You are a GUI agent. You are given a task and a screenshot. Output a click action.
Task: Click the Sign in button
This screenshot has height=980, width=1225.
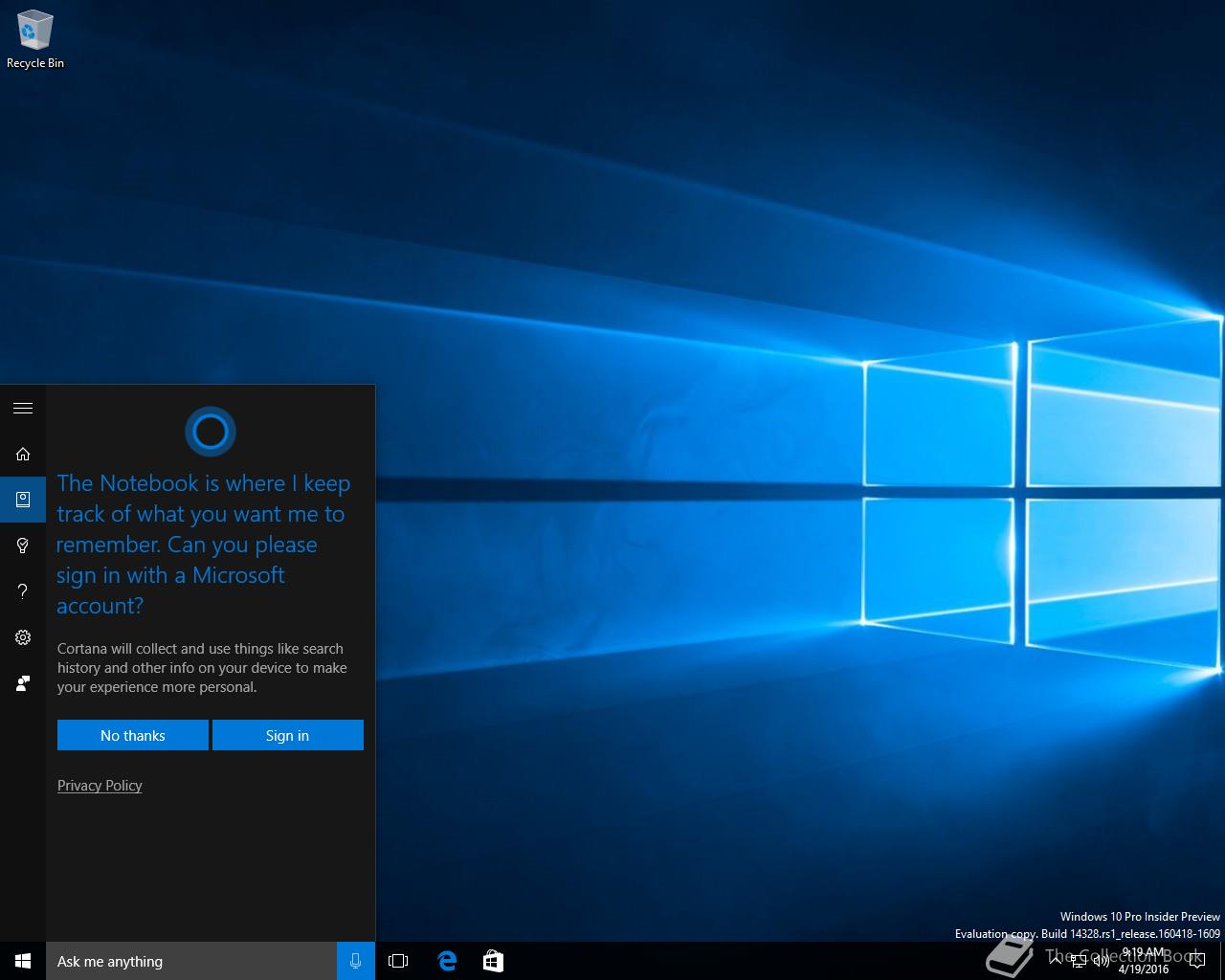(287, 735)
